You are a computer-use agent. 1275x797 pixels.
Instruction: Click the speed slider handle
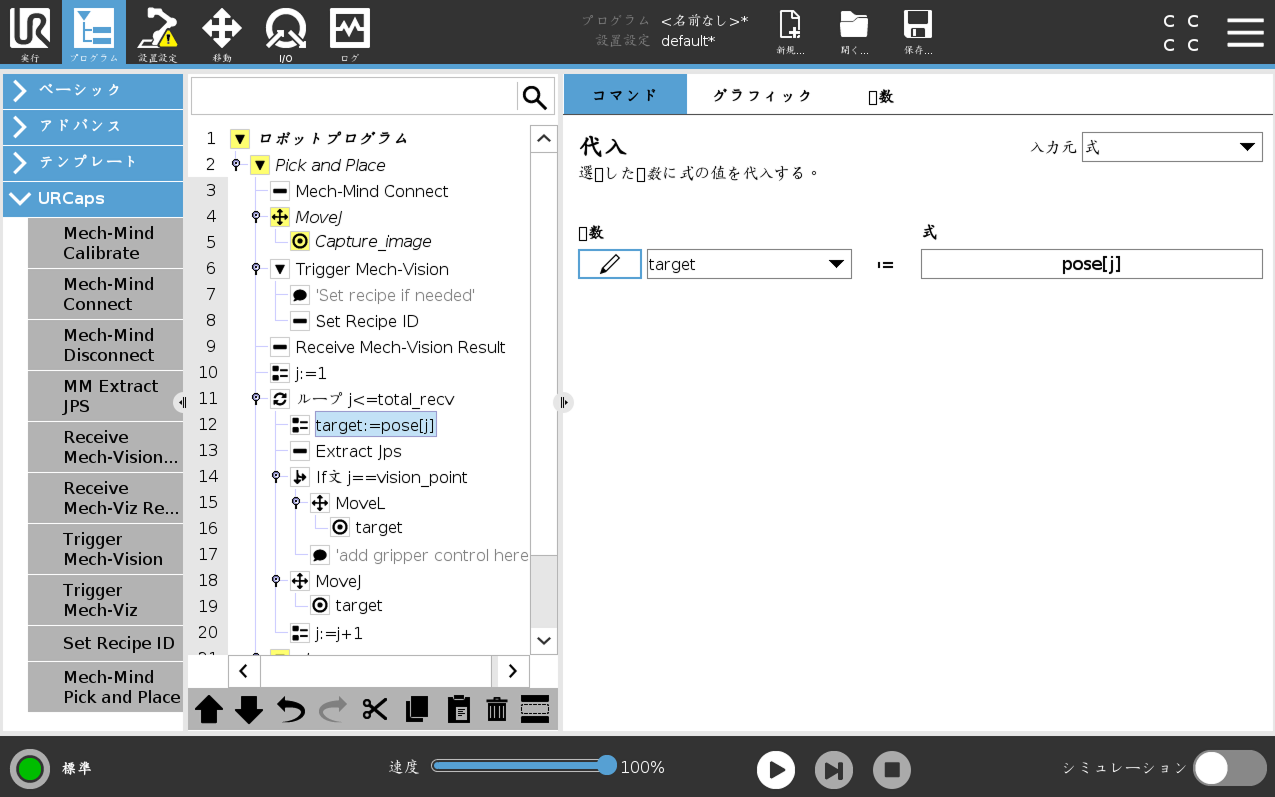[x=606, y=766]
